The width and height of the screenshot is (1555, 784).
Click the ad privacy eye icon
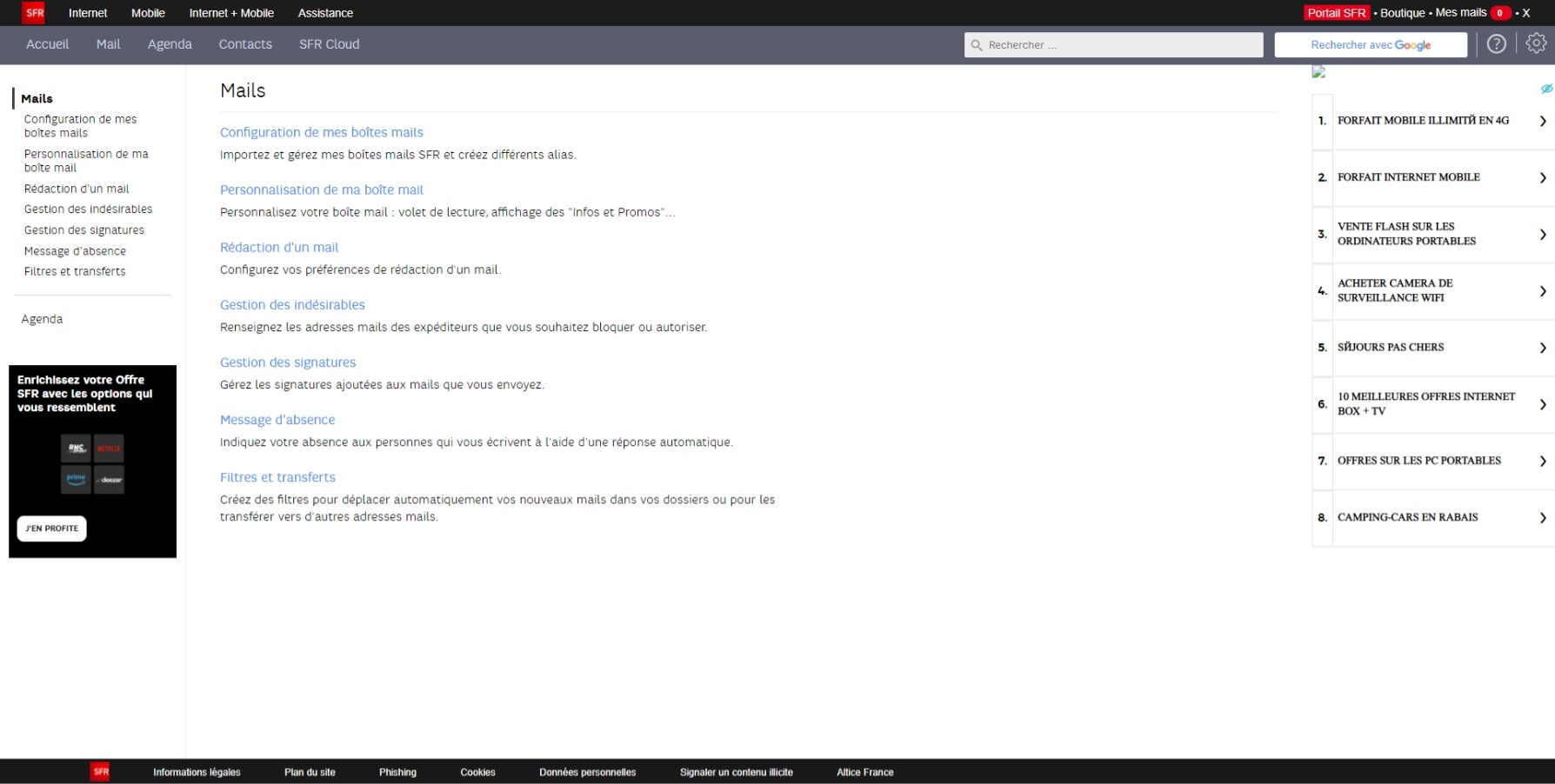pyautogui.click(x=1546, y=89)
